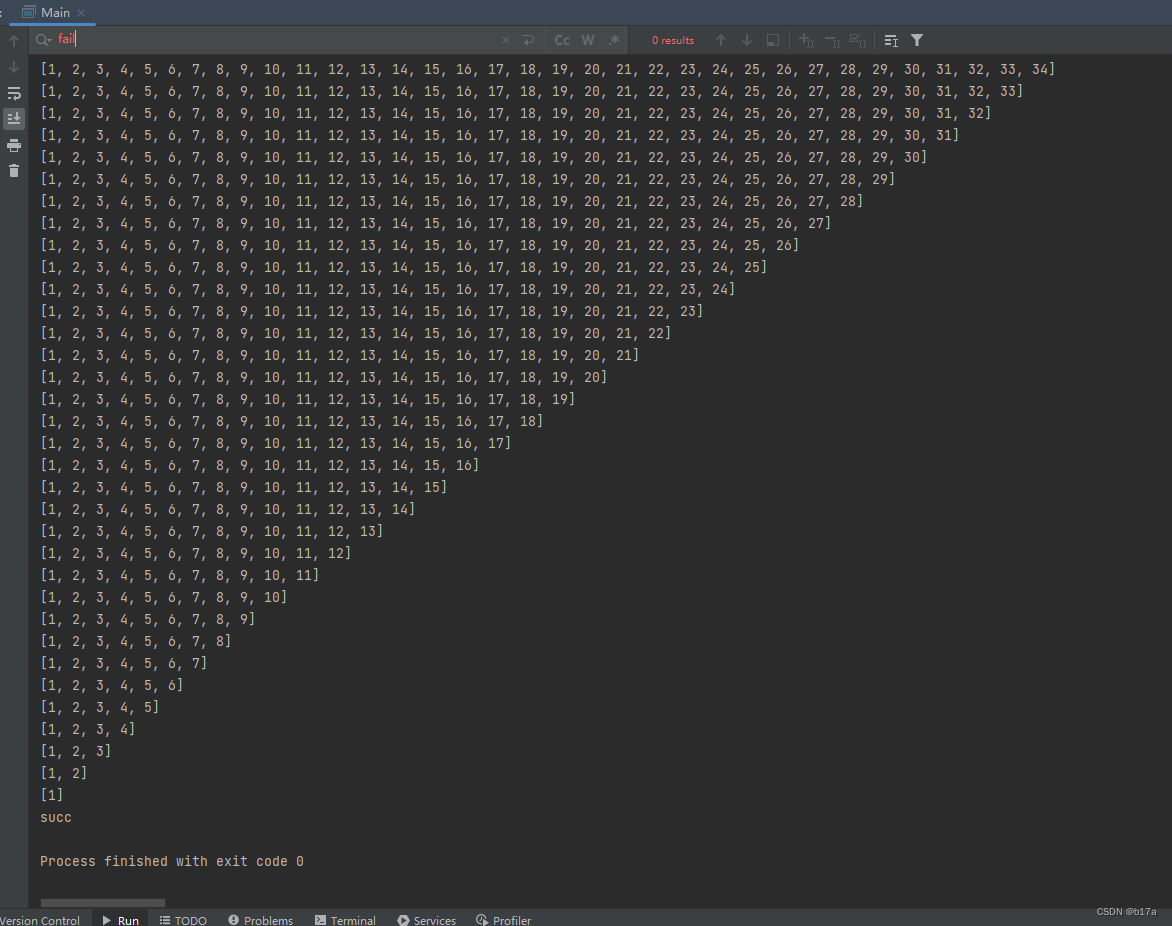Toggle scroll to end of console
1172x926 pixels.
pyautogui.click(x=14, y=119)
